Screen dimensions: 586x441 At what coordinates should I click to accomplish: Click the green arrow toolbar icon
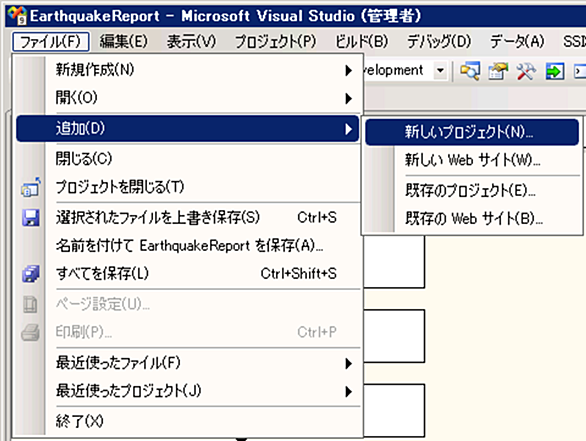[555, 70]
